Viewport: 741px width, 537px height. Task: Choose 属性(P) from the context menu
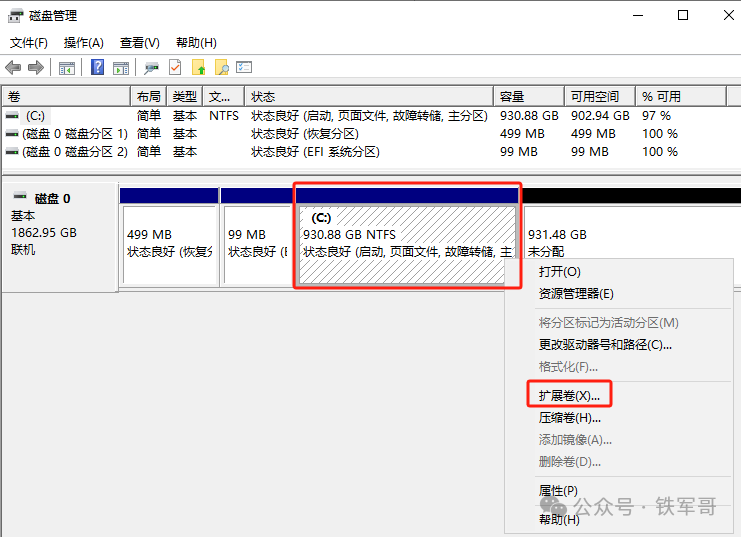[558, 491]
